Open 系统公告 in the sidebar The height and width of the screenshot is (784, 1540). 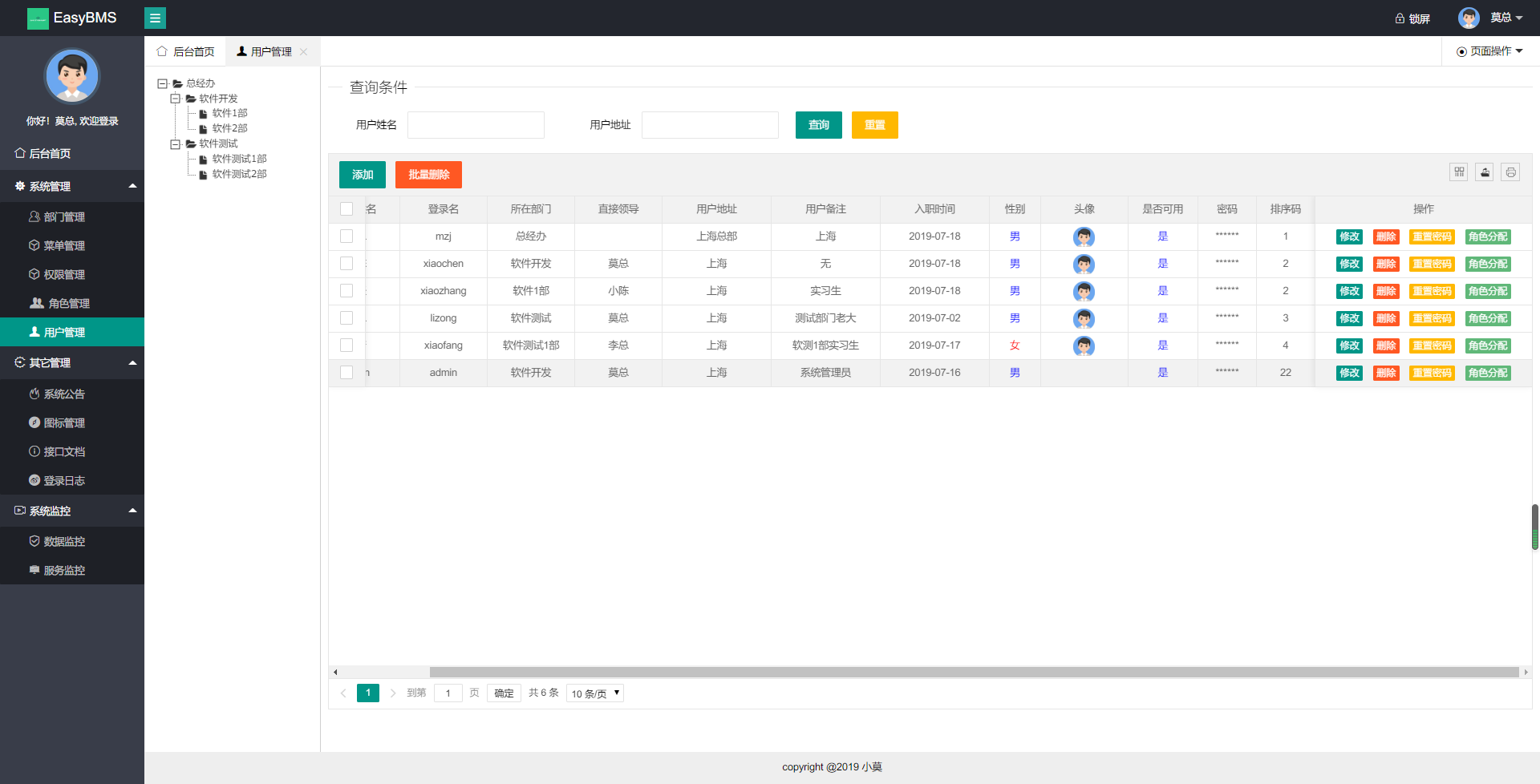pos(72,394)
